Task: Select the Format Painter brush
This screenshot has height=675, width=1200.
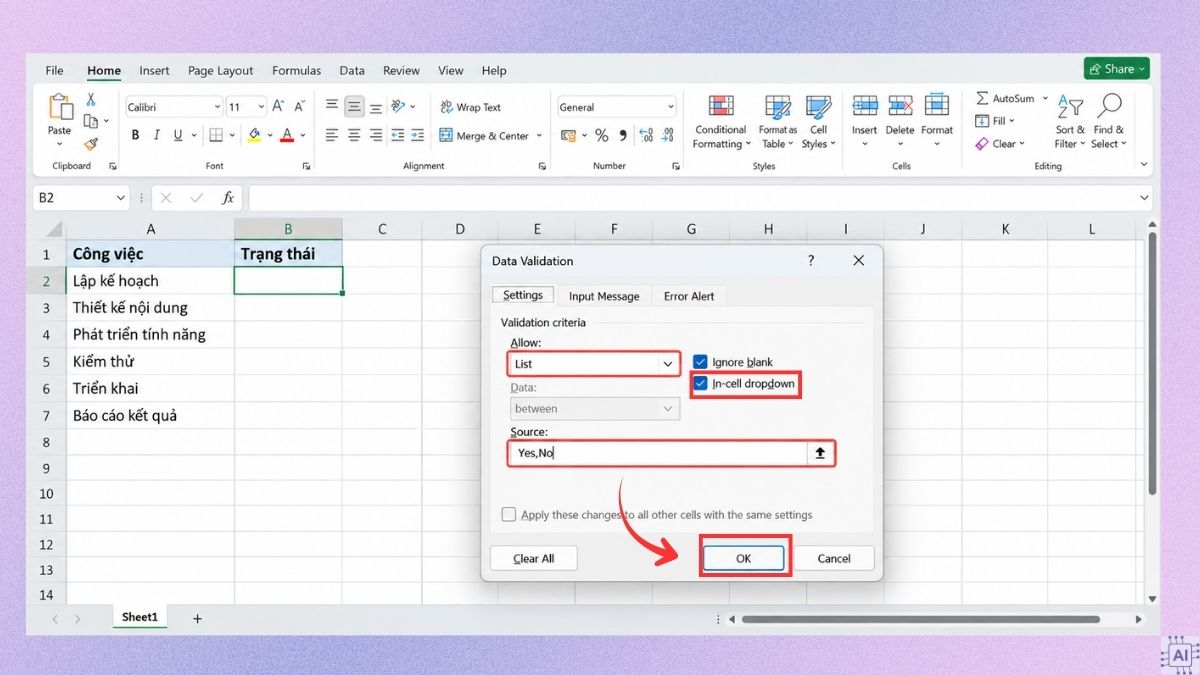Action: (x=91, y=144)
